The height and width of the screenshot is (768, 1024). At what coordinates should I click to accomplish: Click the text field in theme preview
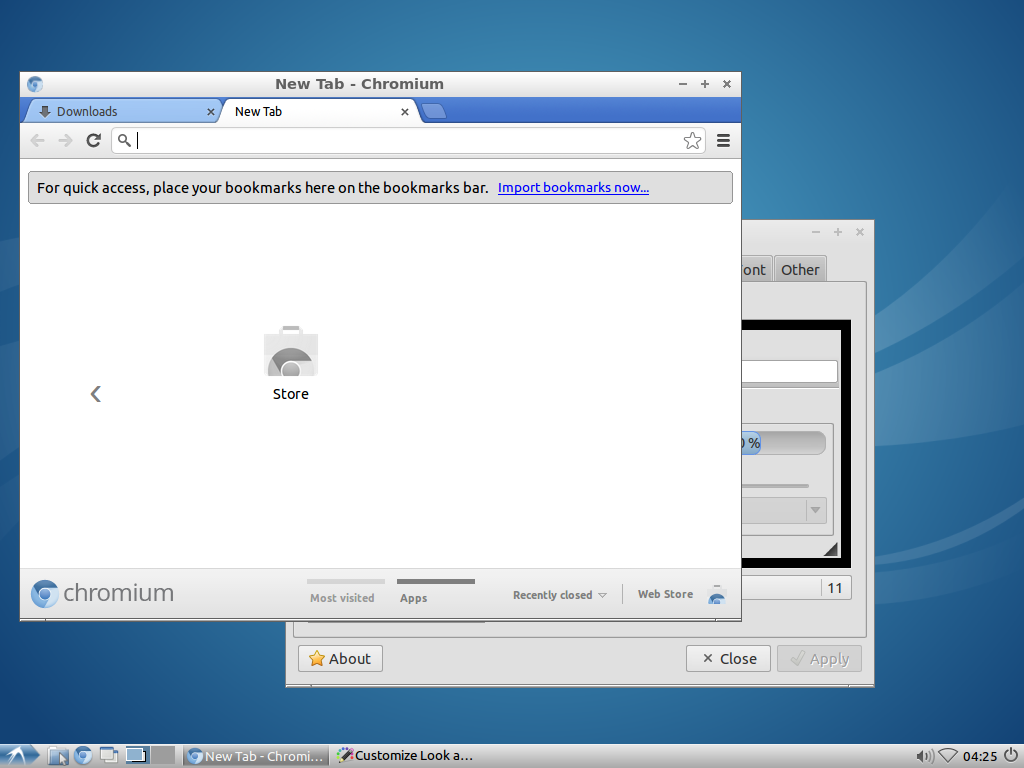coord(790,372)
